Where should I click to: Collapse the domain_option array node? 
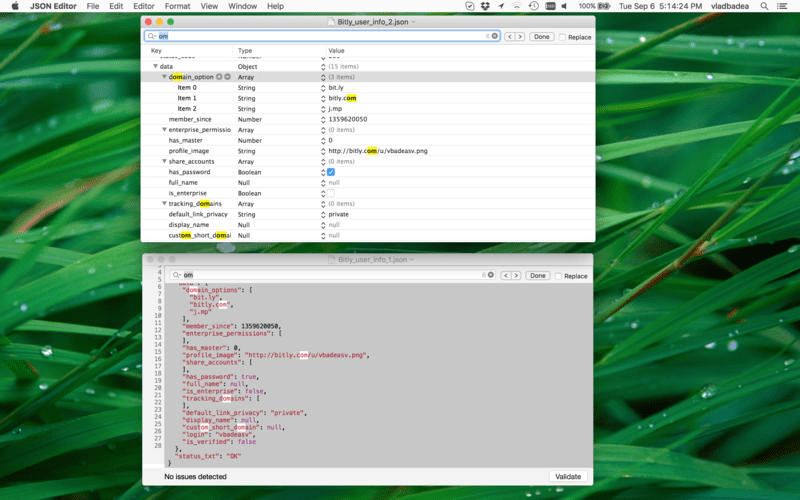(164, 77)
